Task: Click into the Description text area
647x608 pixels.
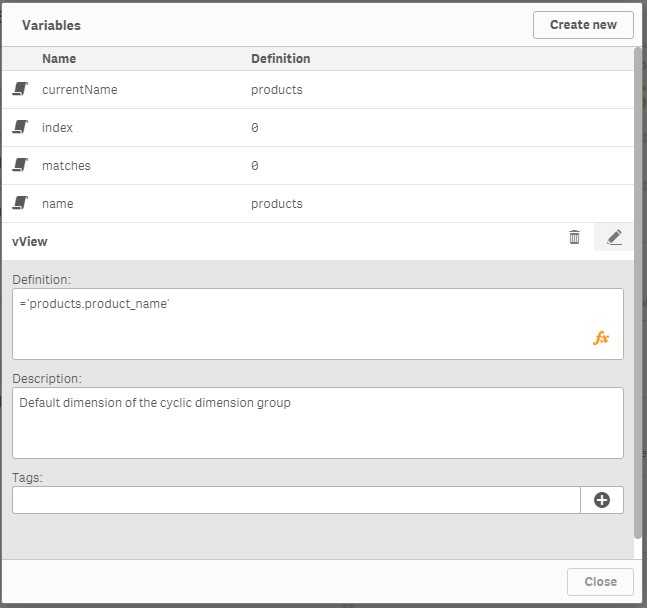Action: [x=318, y=423]
